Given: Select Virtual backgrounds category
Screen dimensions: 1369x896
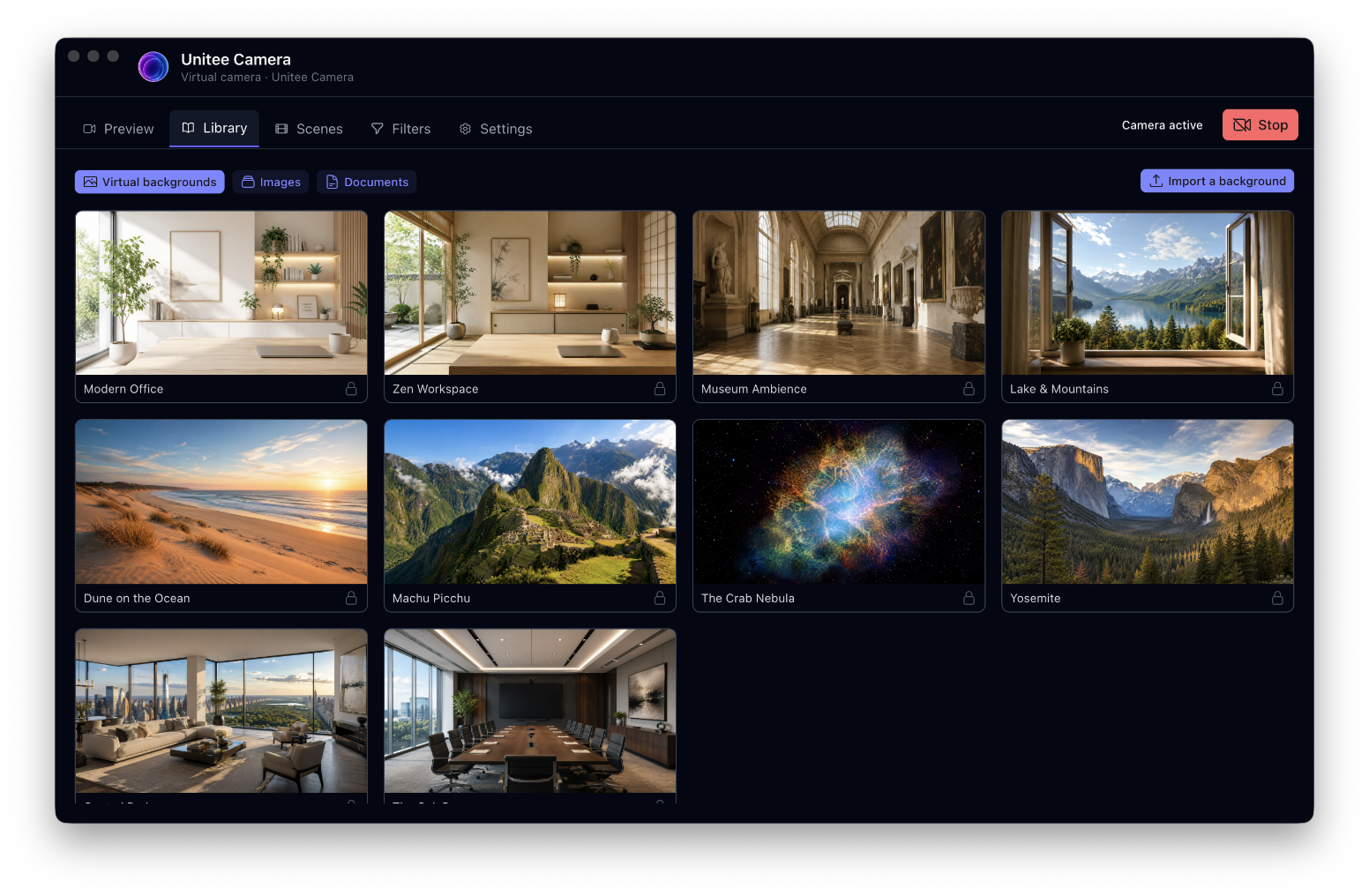Looking at the screenshot, I should pyautogui.click(x=150, y=182).
